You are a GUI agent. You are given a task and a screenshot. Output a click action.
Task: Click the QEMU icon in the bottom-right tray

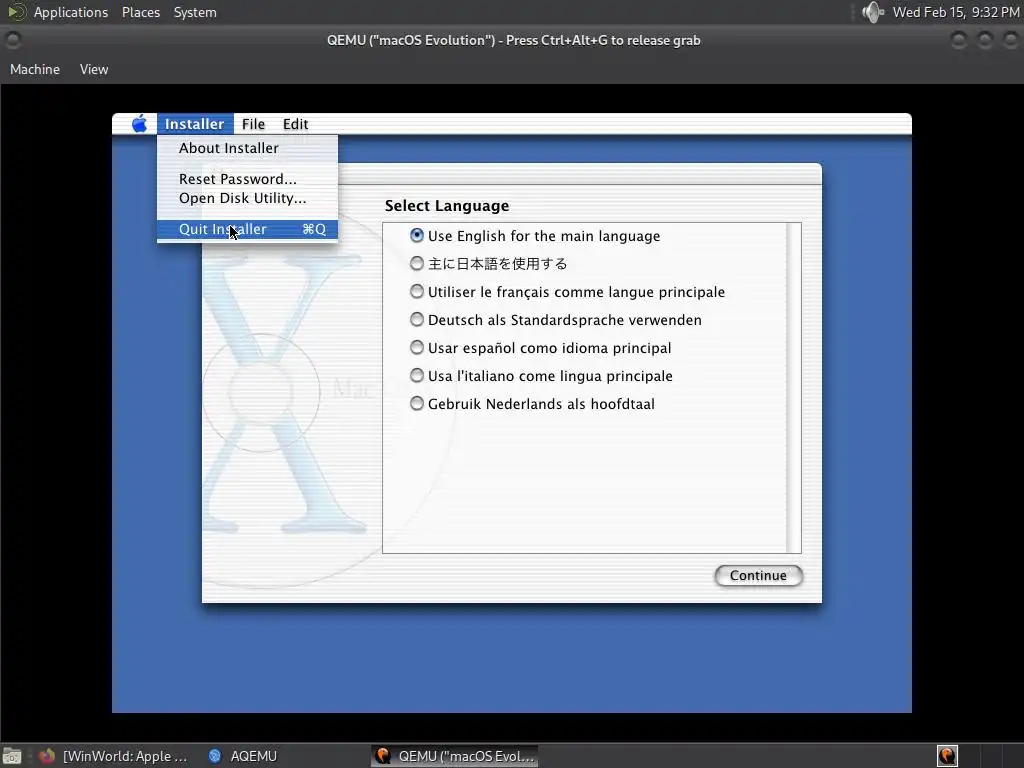coord(947,756)
